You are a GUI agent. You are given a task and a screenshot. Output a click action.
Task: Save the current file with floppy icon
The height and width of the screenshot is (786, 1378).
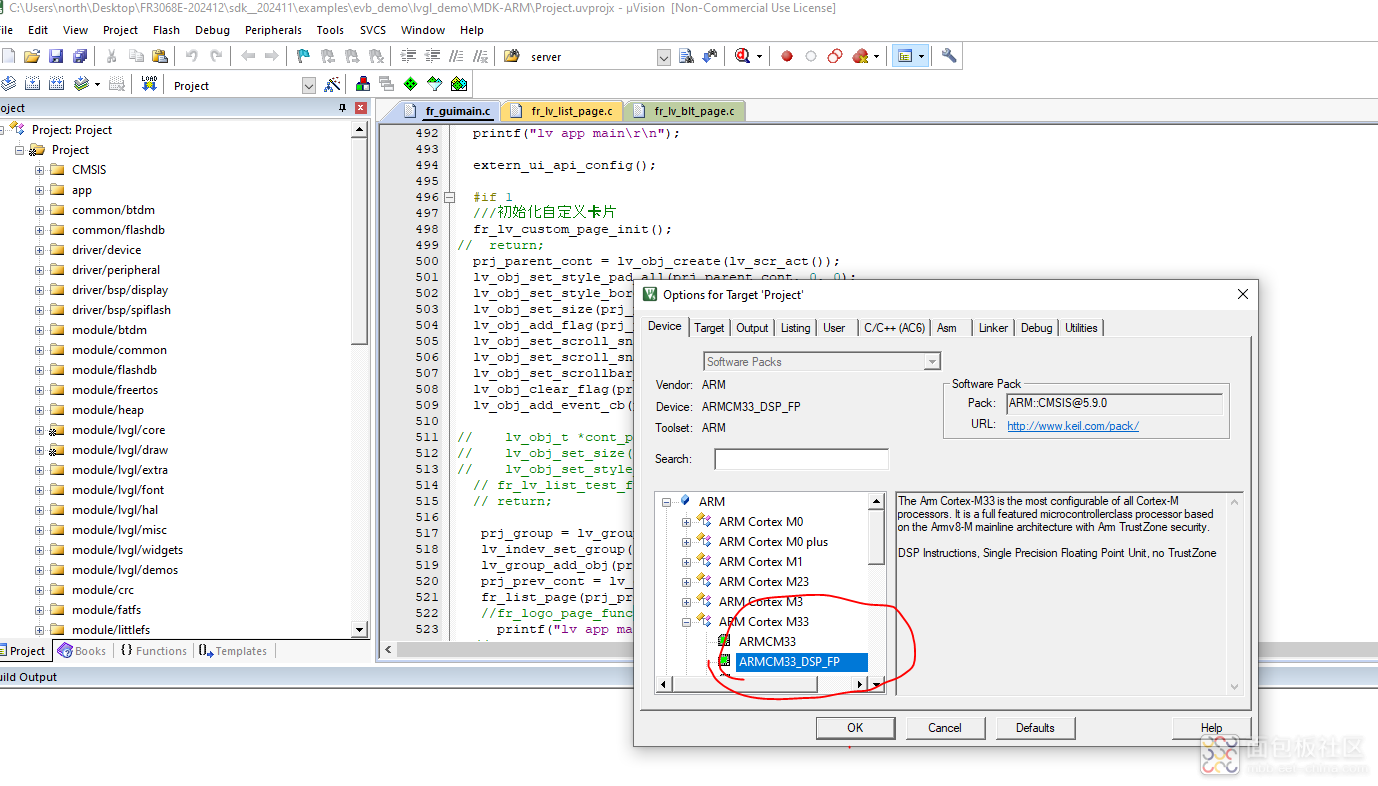pos(56,57)
